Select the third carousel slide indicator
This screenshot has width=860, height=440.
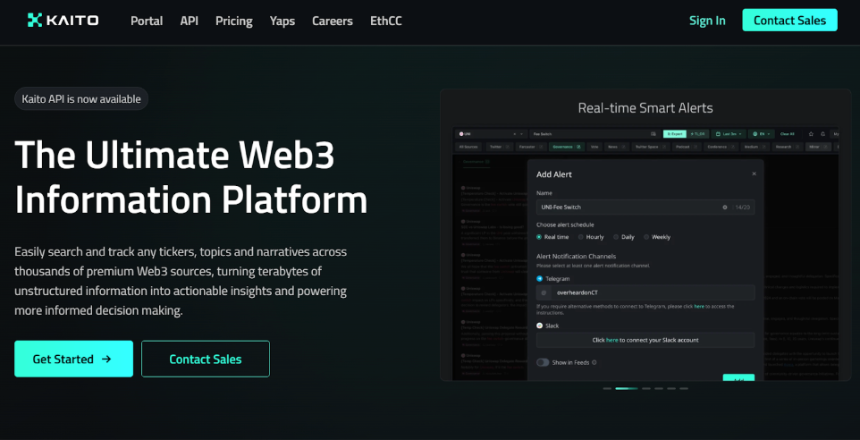pos(646,388)
